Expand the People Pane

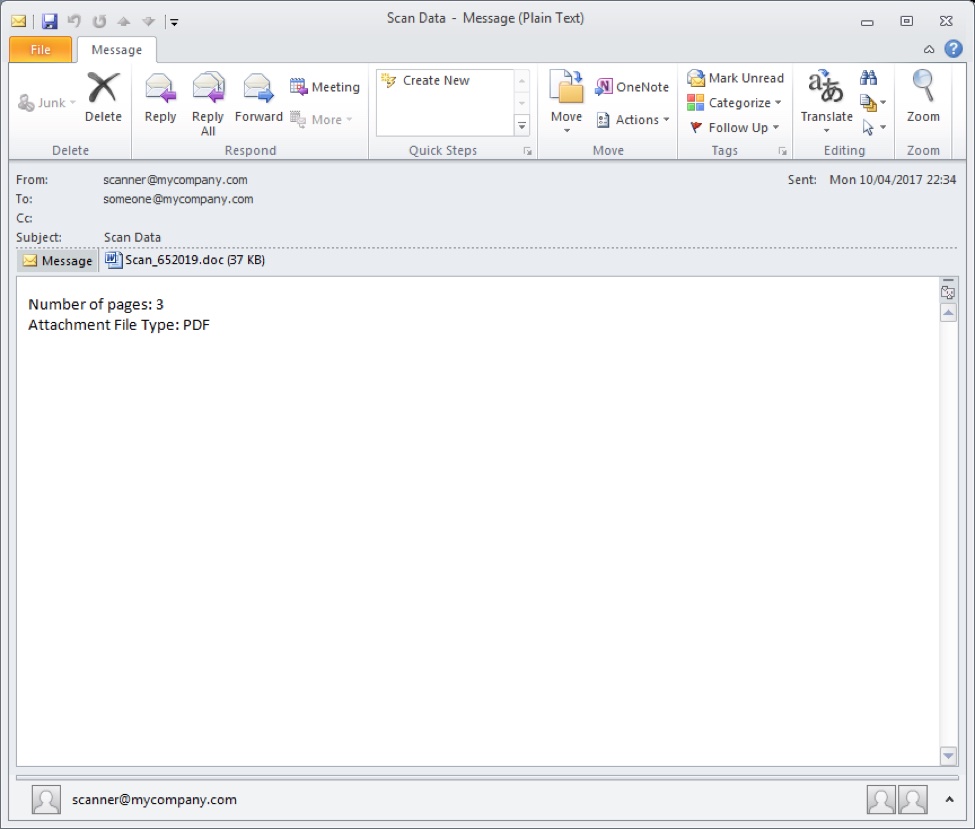coord(950,800)
